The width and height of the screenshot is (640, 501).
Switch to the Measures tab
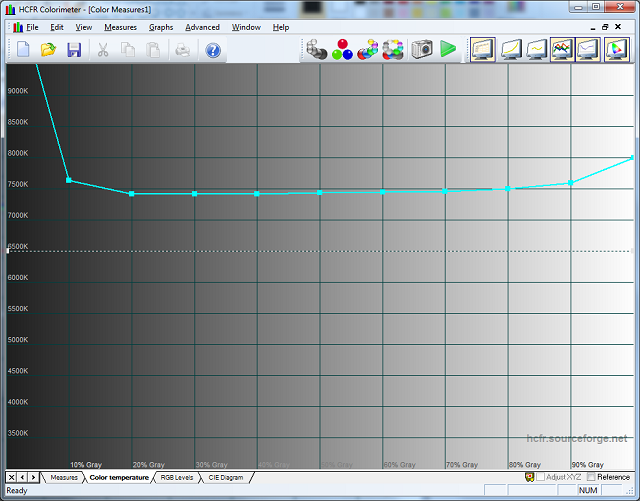[64, 477]
